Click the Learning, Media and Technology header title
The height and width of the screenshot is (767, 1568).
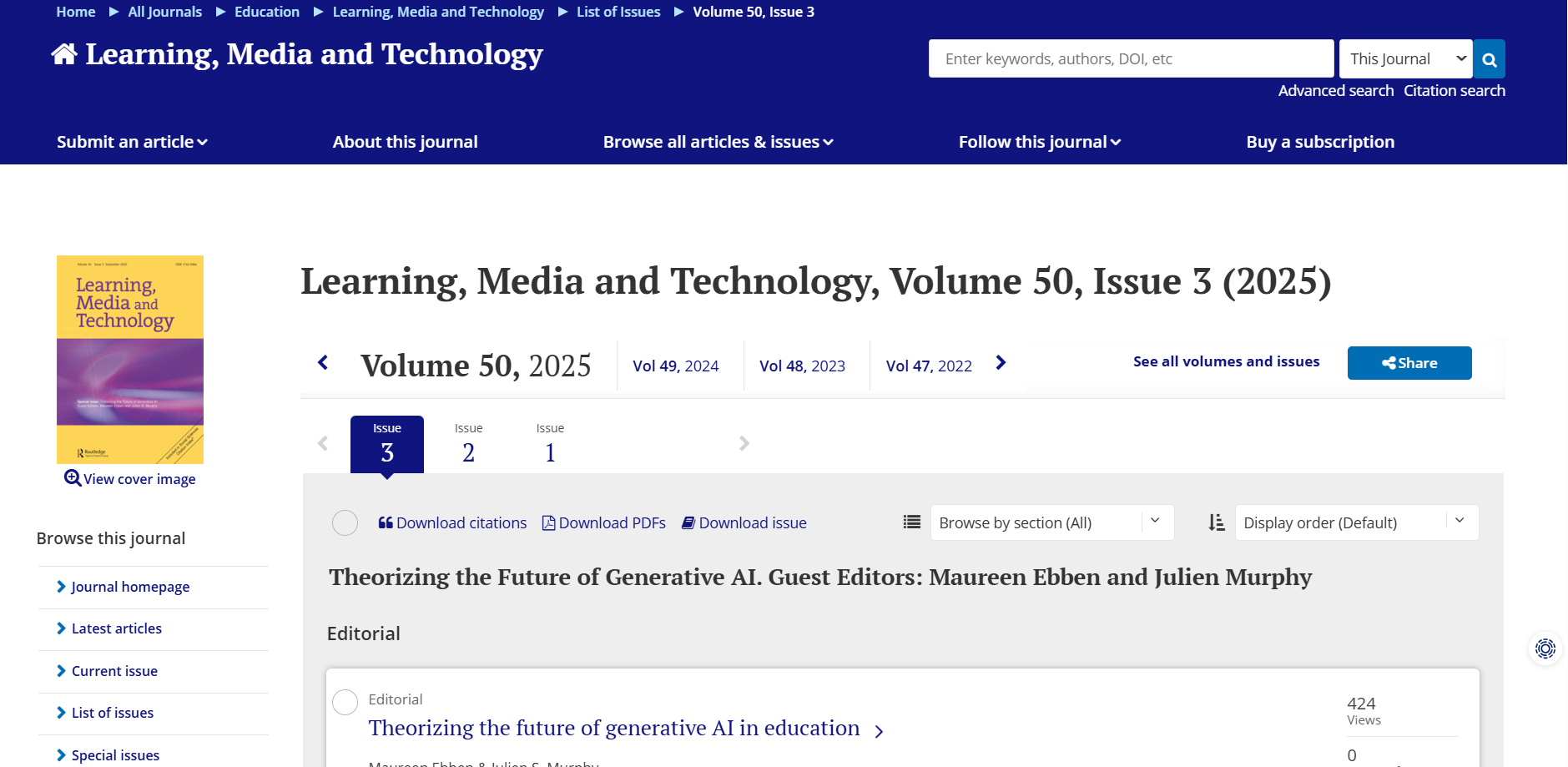[x=314, y=55]
